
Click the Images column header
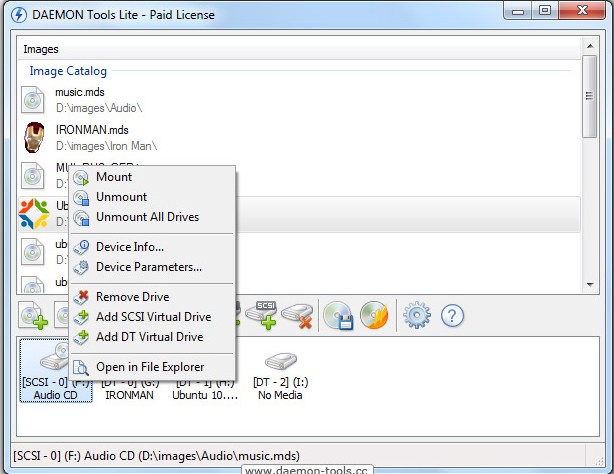[299, 49]
